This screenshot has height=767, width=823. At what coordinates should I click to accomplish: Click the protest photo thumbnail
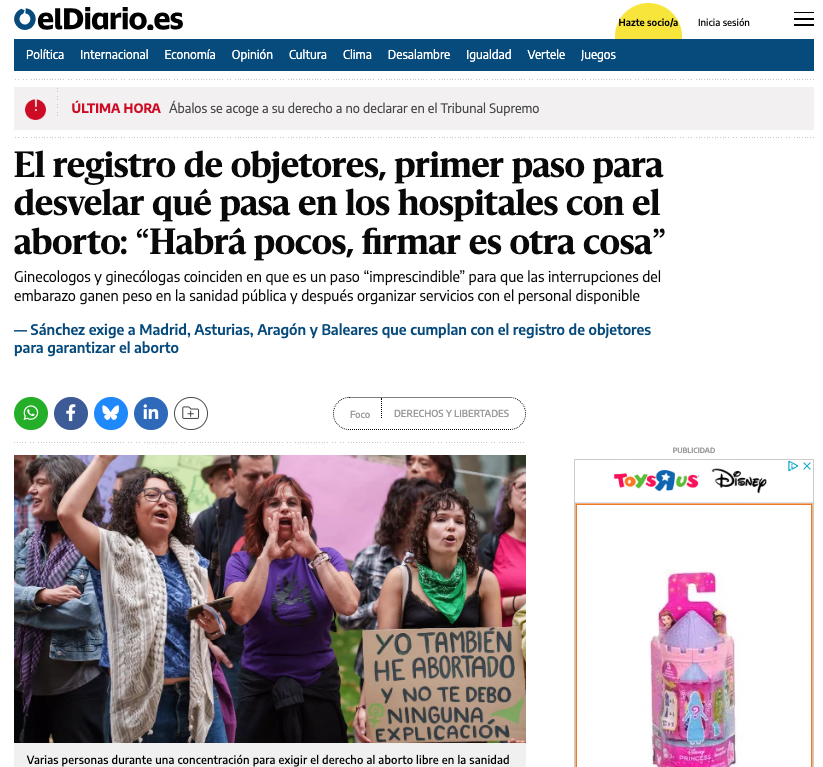[270, 598]
